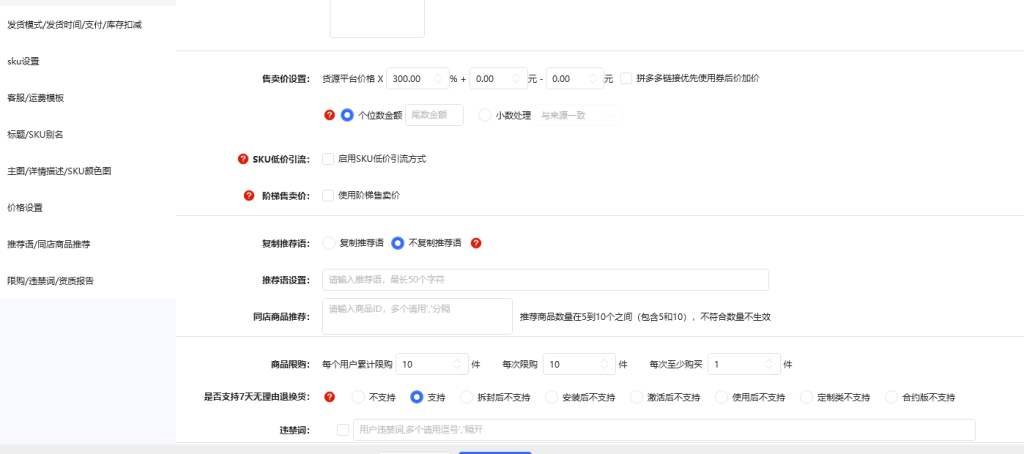This screenshot has width=1024, height=454.
Task: Click the 推荐语设置 text input
Action: (x=545, y=280)
